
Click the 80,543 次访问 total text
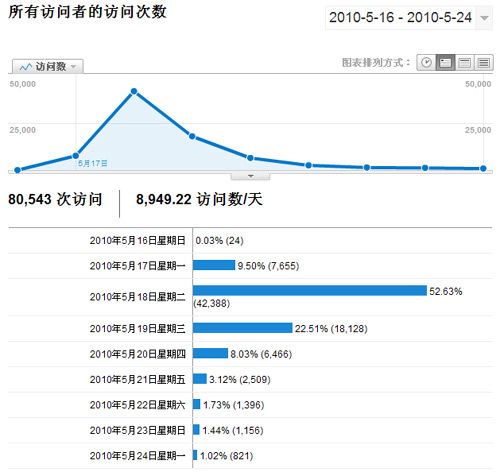point(55,199)
